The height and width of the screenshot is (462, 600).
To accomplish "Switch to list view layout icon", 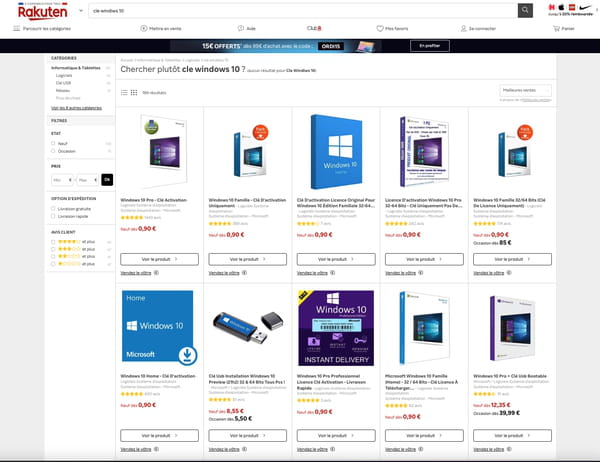I will pos(124,93).
